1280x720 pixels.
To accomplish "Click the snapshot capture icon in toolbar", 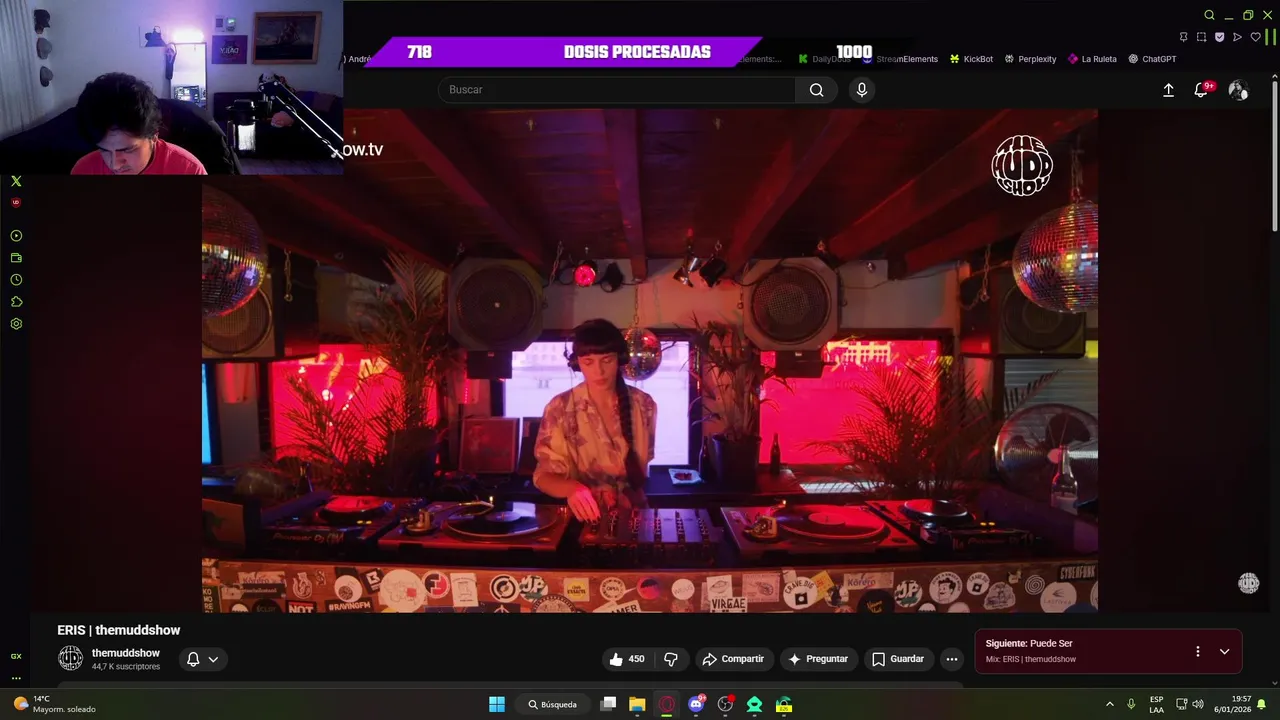I will [x=1201, y=37].
